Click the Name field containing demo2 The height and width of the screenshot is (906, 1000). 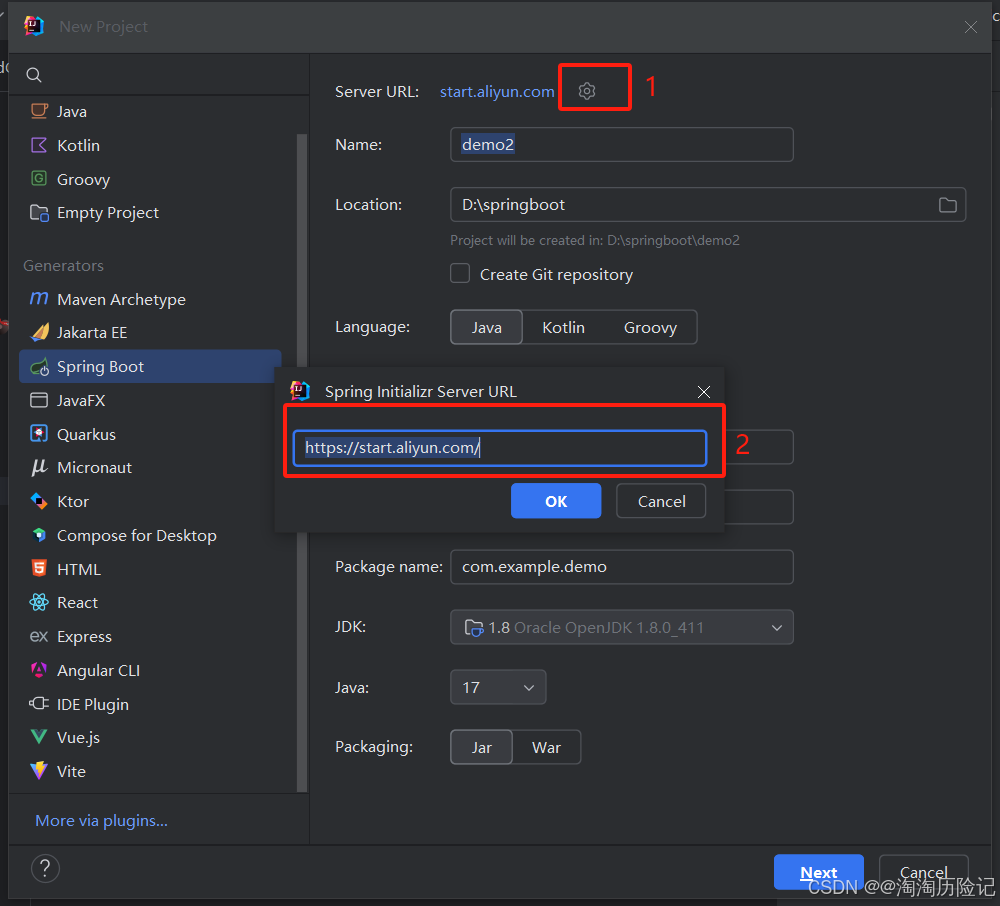(622, 145)
